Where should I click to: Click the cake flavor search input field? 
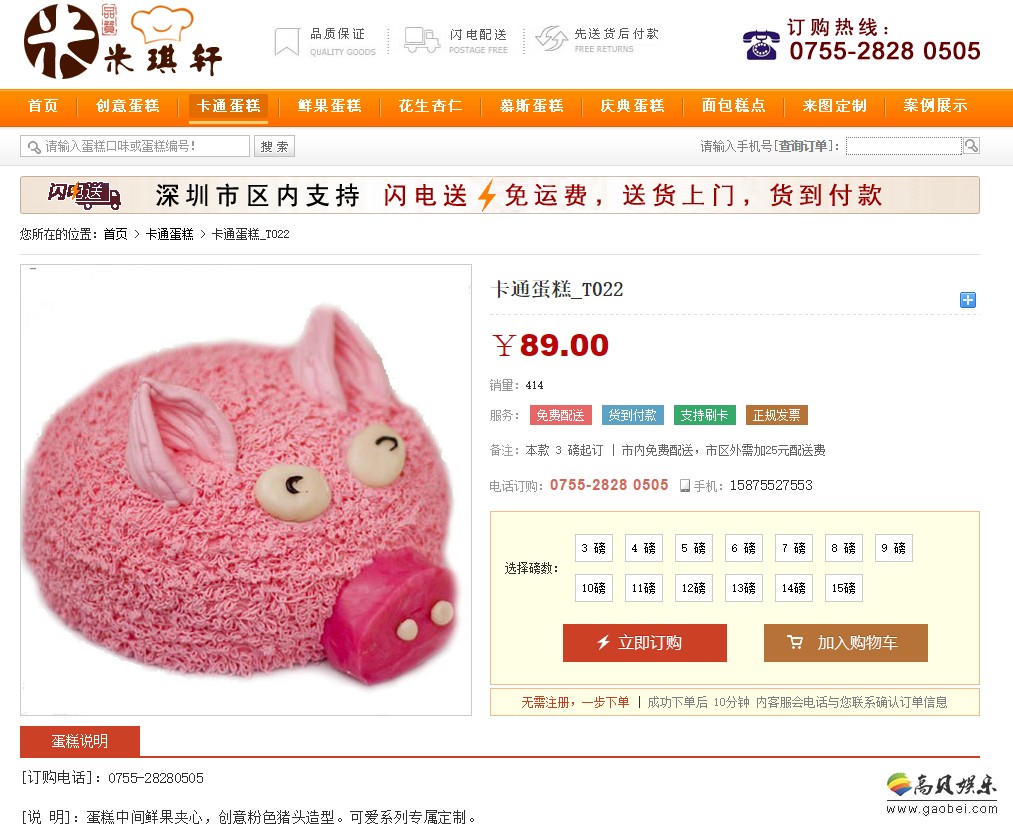(x=135, y=146)
